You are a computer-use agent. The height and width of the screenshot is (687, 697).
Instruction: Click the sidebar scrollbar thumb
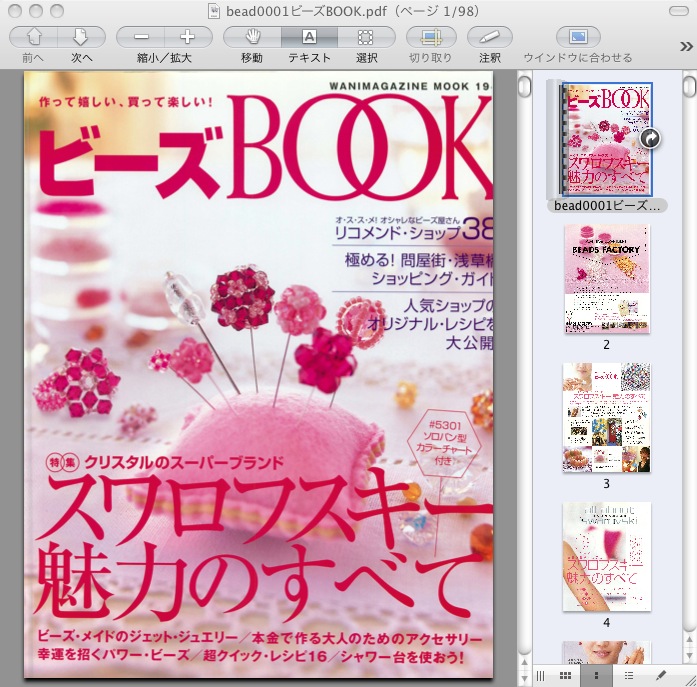(689, 87)
